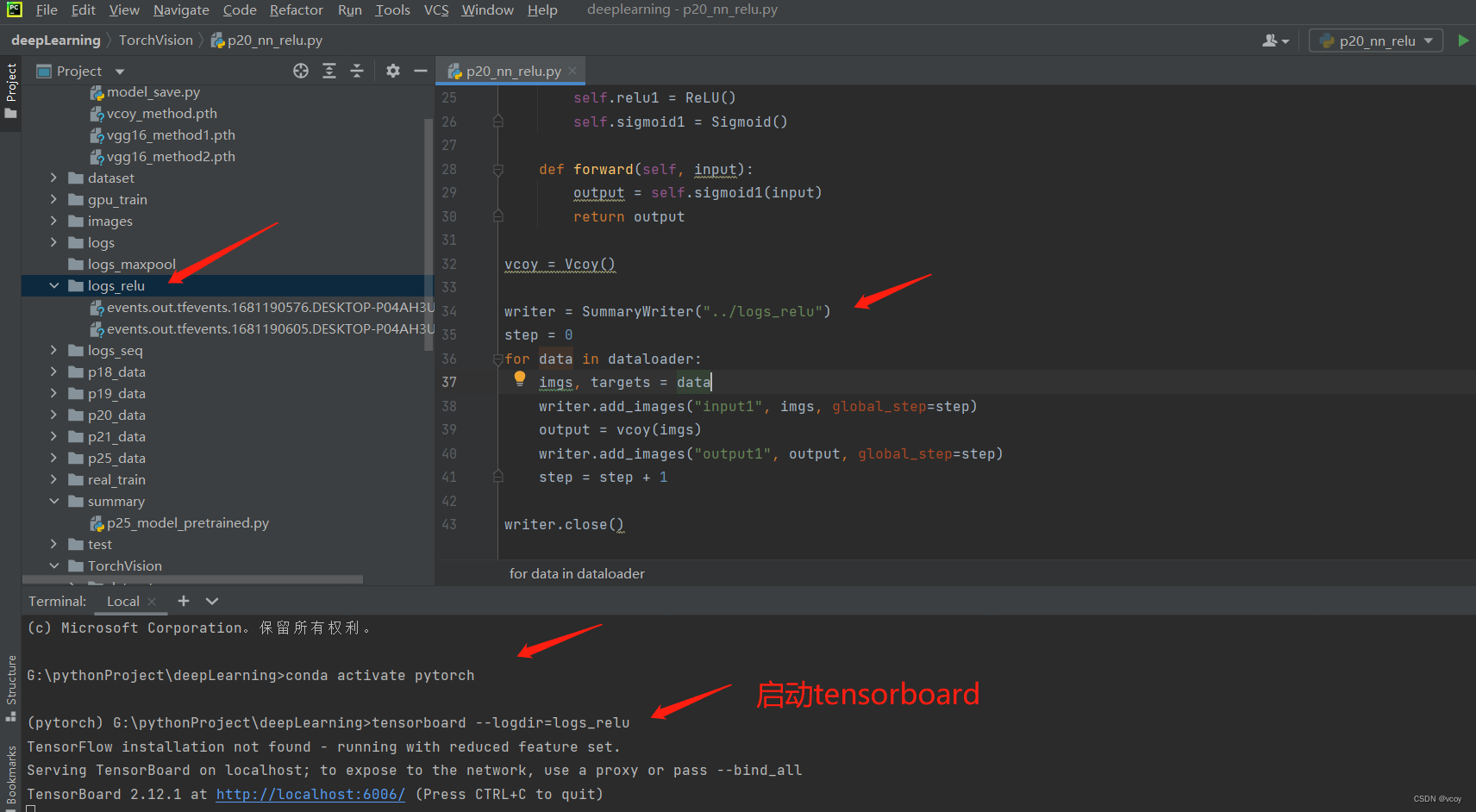Select events.out.tfevents.1681190605 file
Screen dimensions: 1476x812
tap(262, 328)
